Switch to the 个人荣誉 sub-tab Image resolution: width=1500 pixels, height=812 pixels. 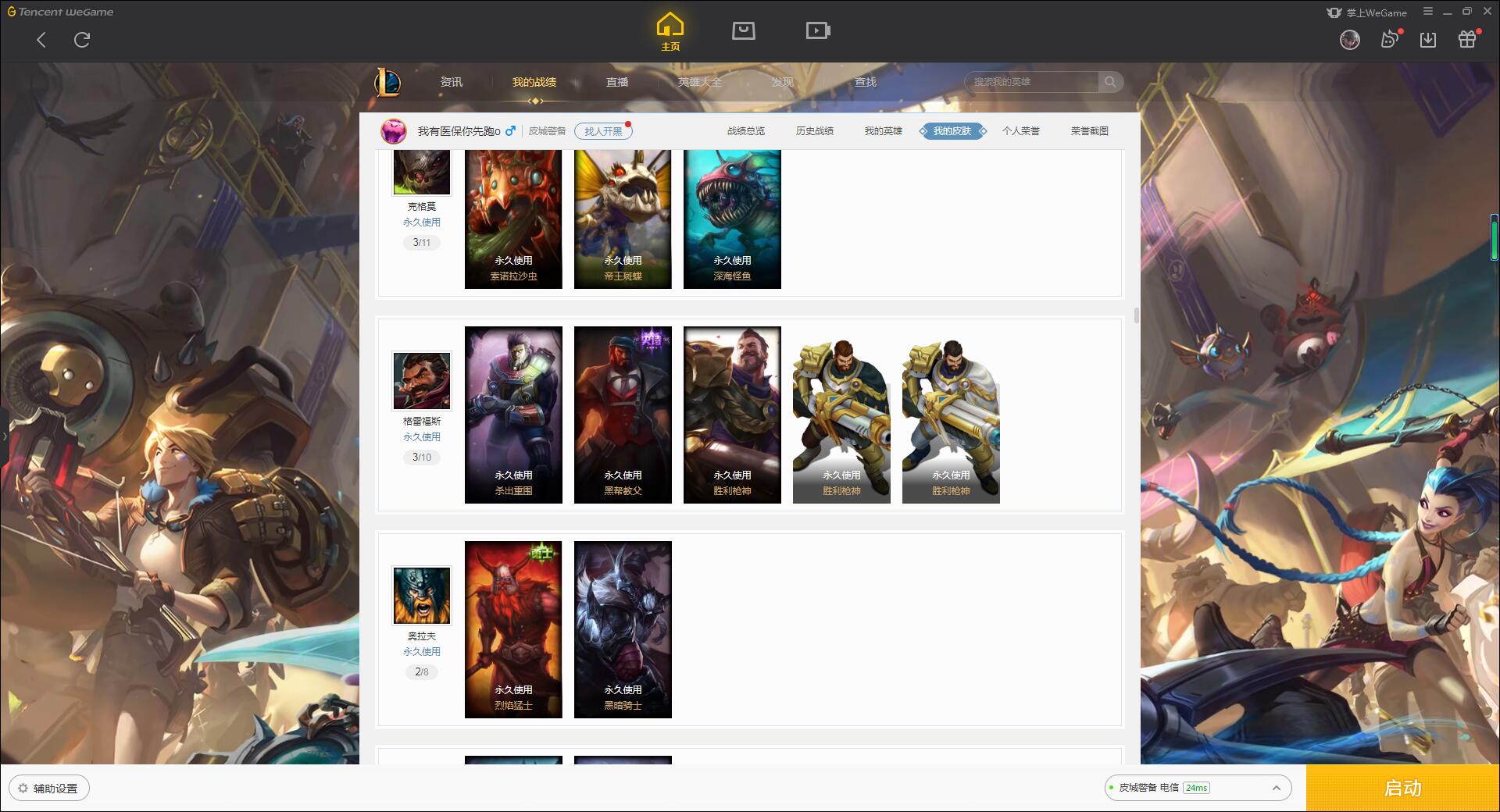point(1021,131)
